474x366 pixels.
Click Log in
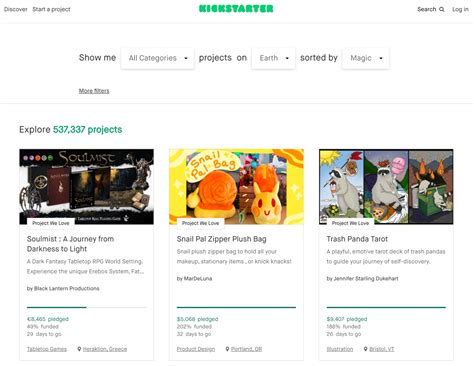(460, 9)
